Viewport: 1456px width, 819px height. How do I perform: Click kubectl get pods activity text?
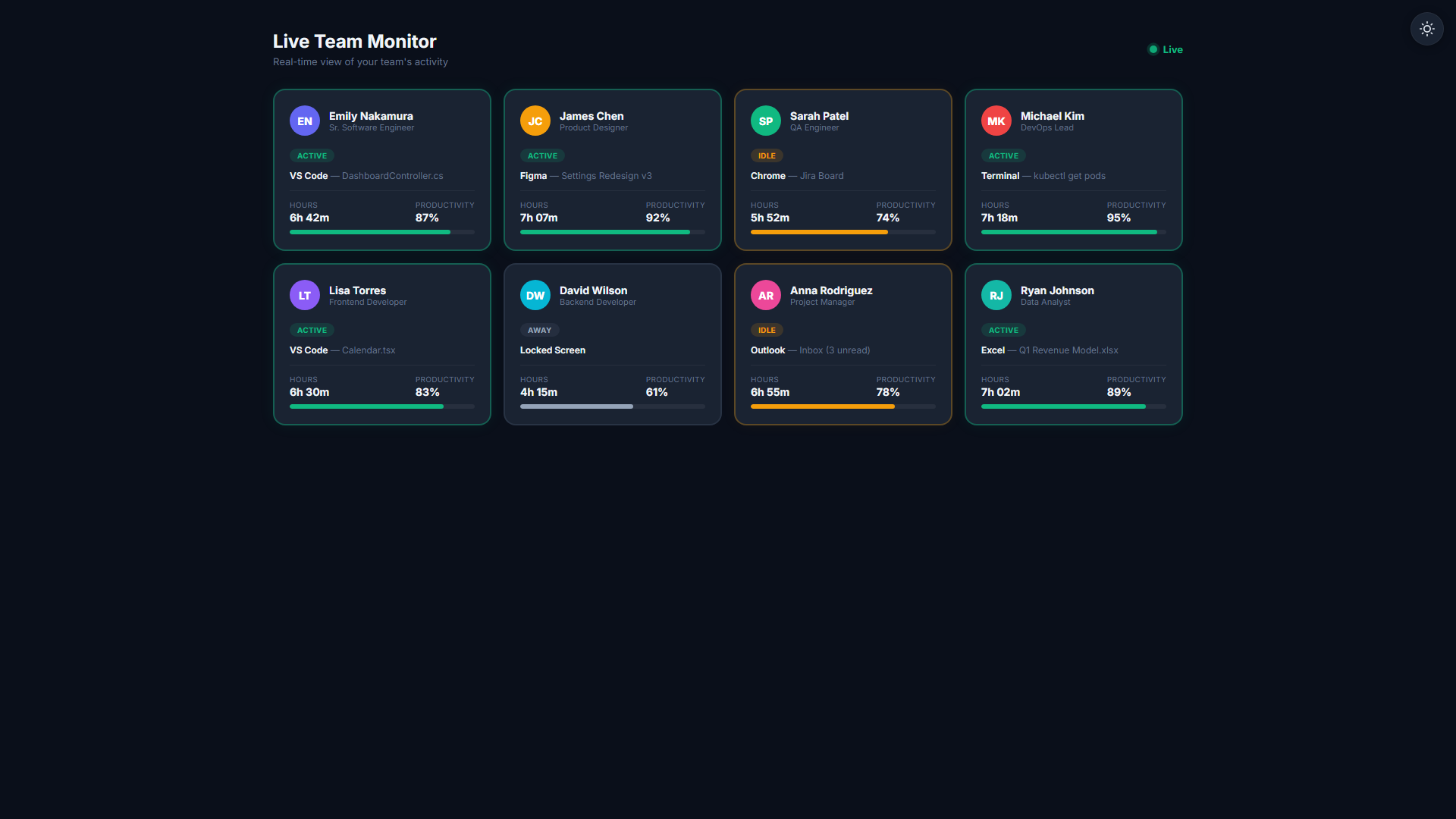[x=1069, y=176]
